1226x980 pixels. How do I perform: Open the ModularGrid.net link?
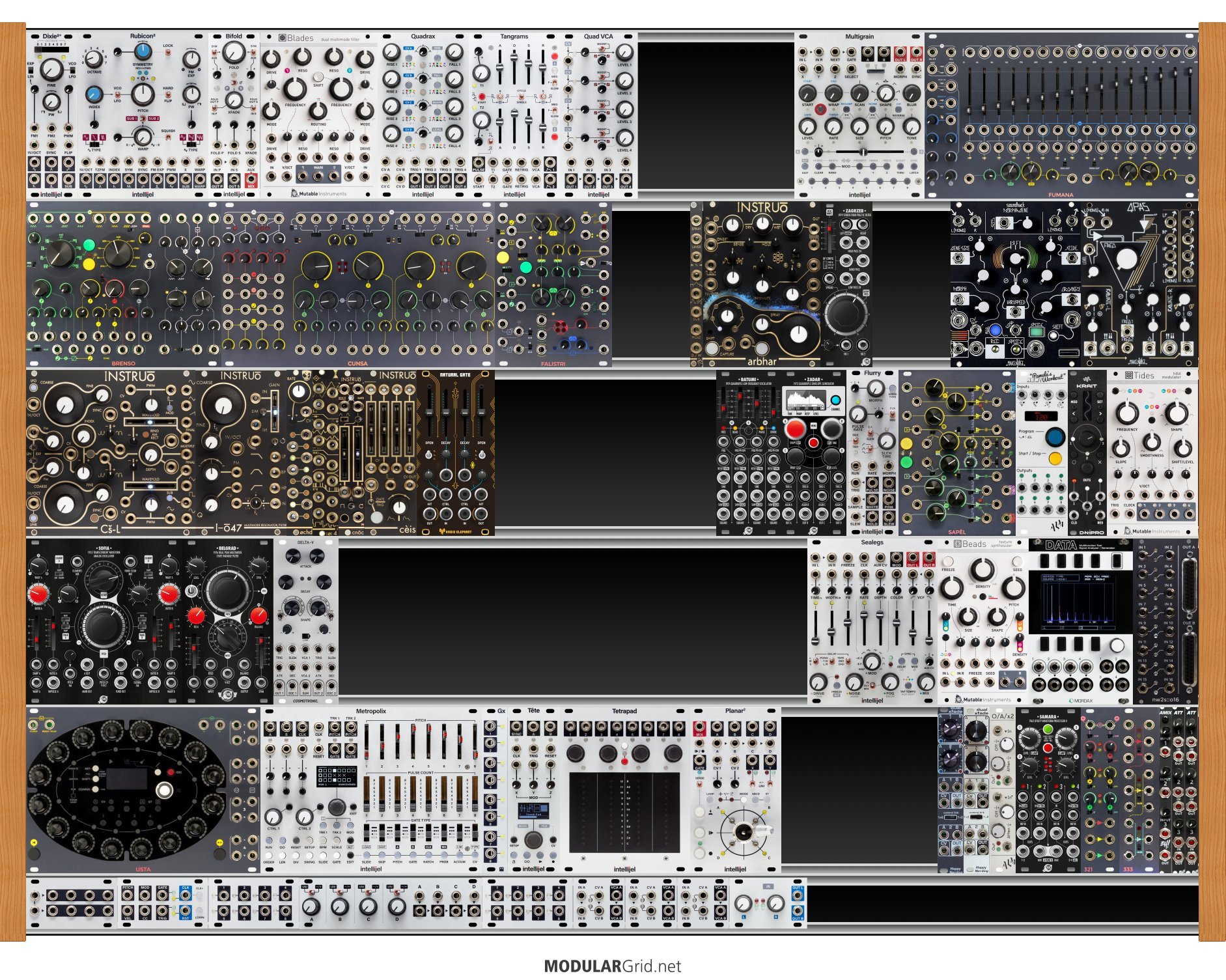(x=613, y=966)
